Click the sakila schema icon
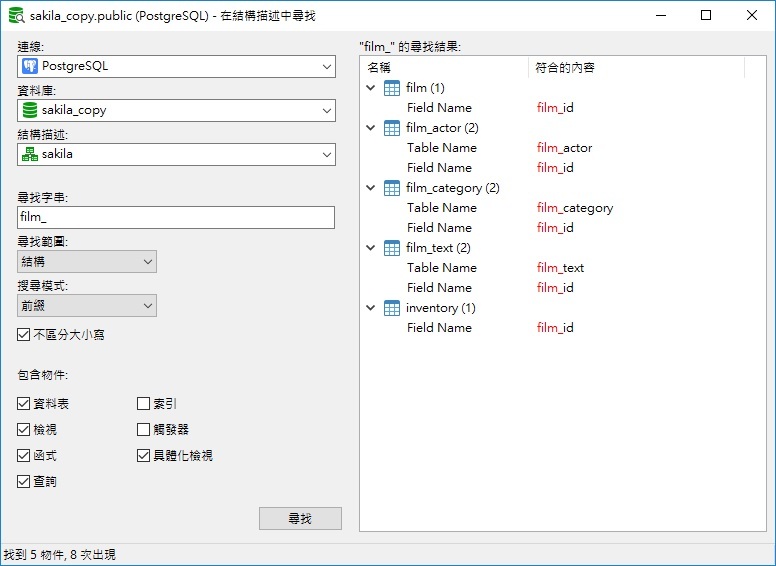Viewport: 776px width, 566px height. pos(30,154)
